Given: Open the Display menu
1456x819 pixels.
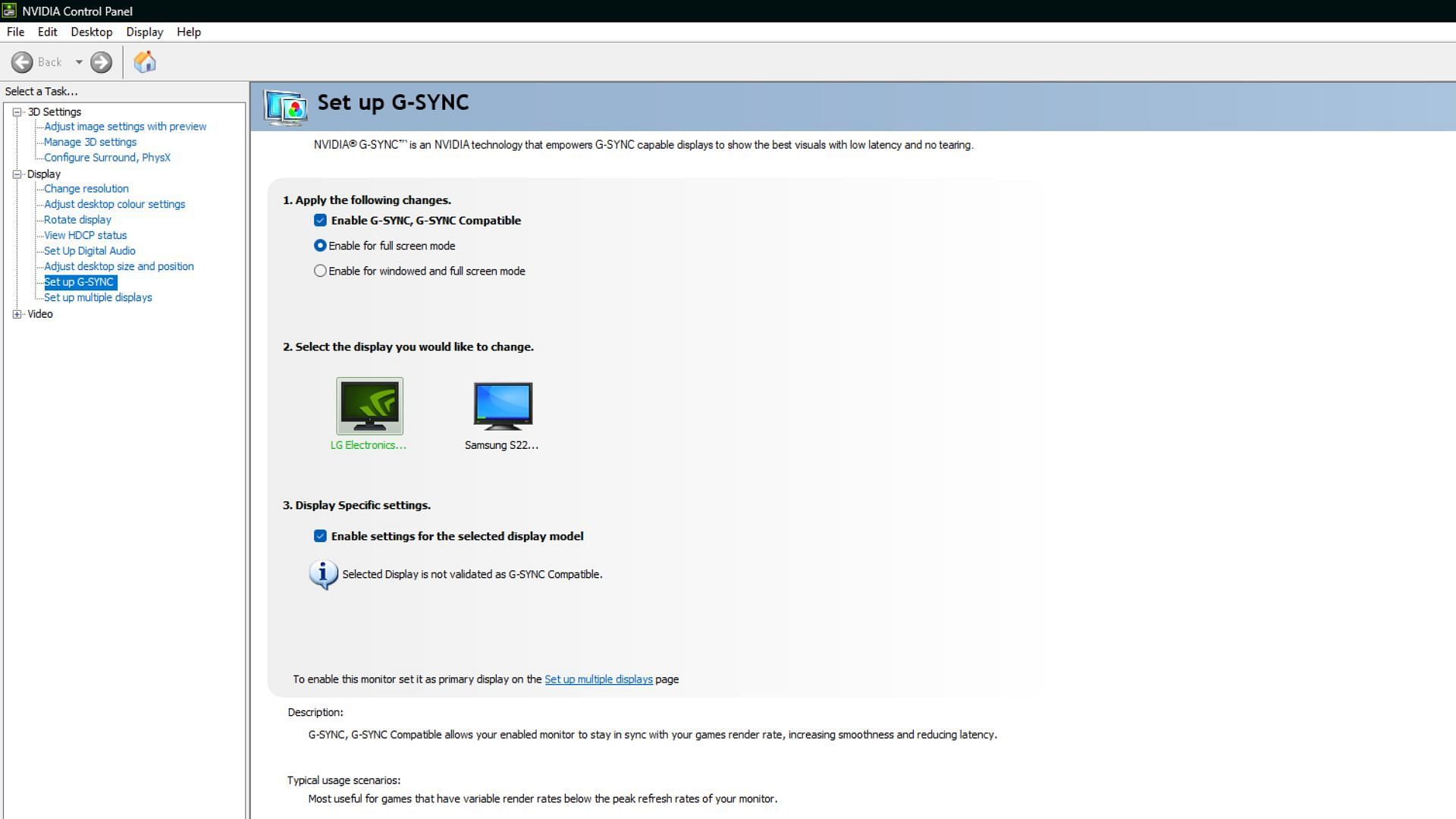Looking at the screenshot, I should (x=144, y=32).
